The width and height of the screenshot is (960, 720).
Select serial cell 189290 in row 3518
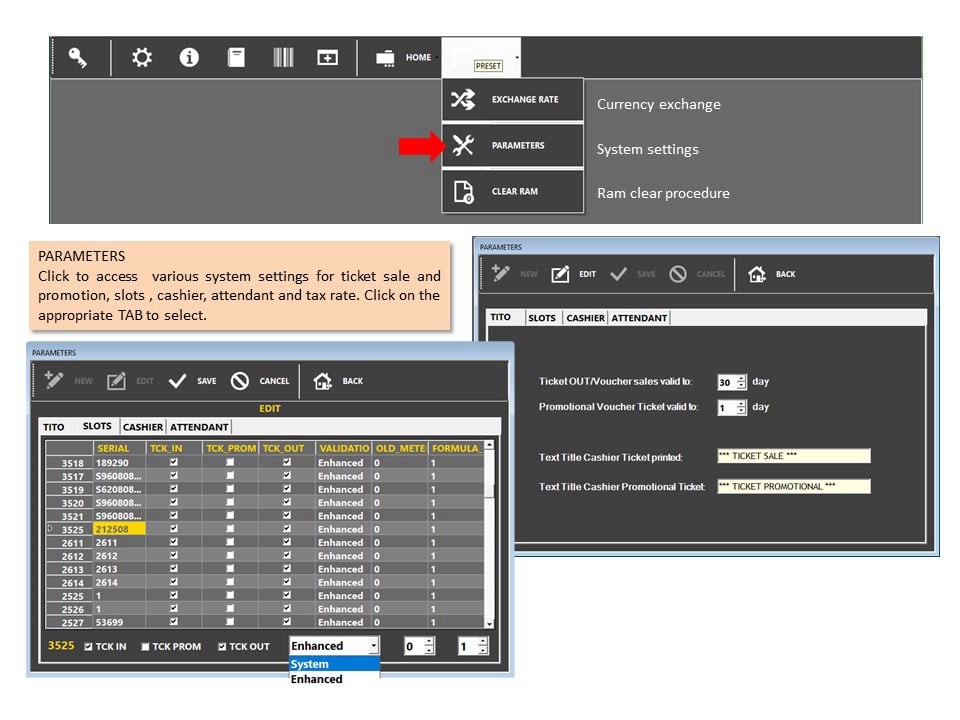[119, 463]
